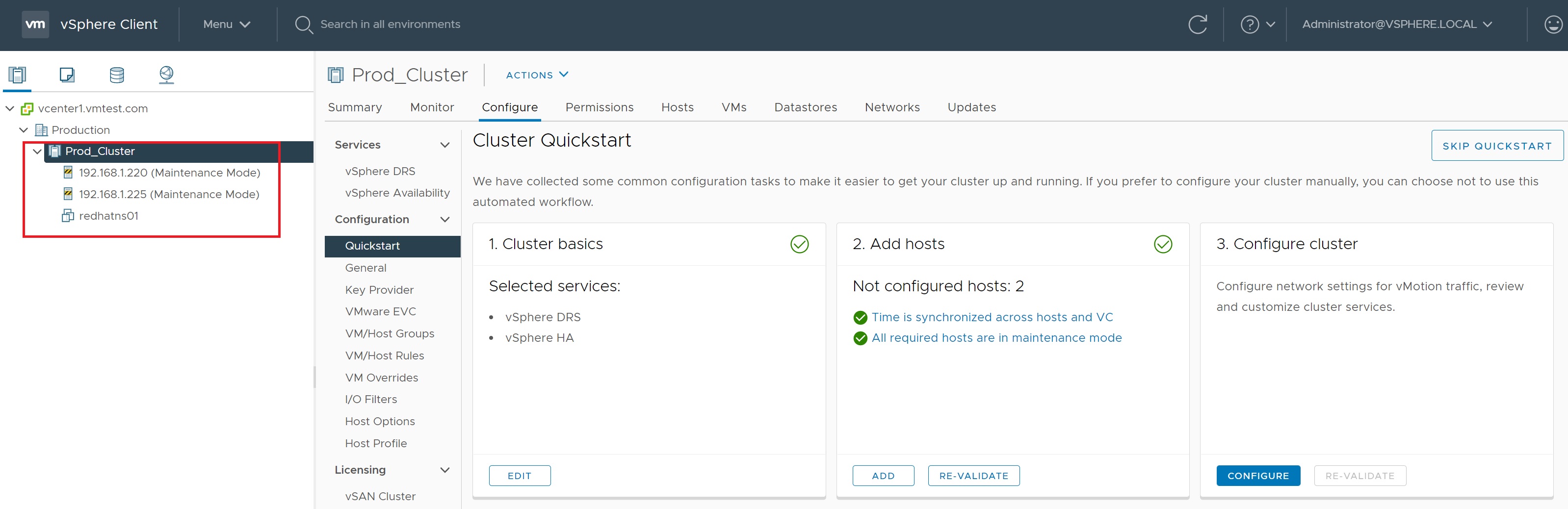Collapse the Production datacenter tree node

tap(24, 130)
